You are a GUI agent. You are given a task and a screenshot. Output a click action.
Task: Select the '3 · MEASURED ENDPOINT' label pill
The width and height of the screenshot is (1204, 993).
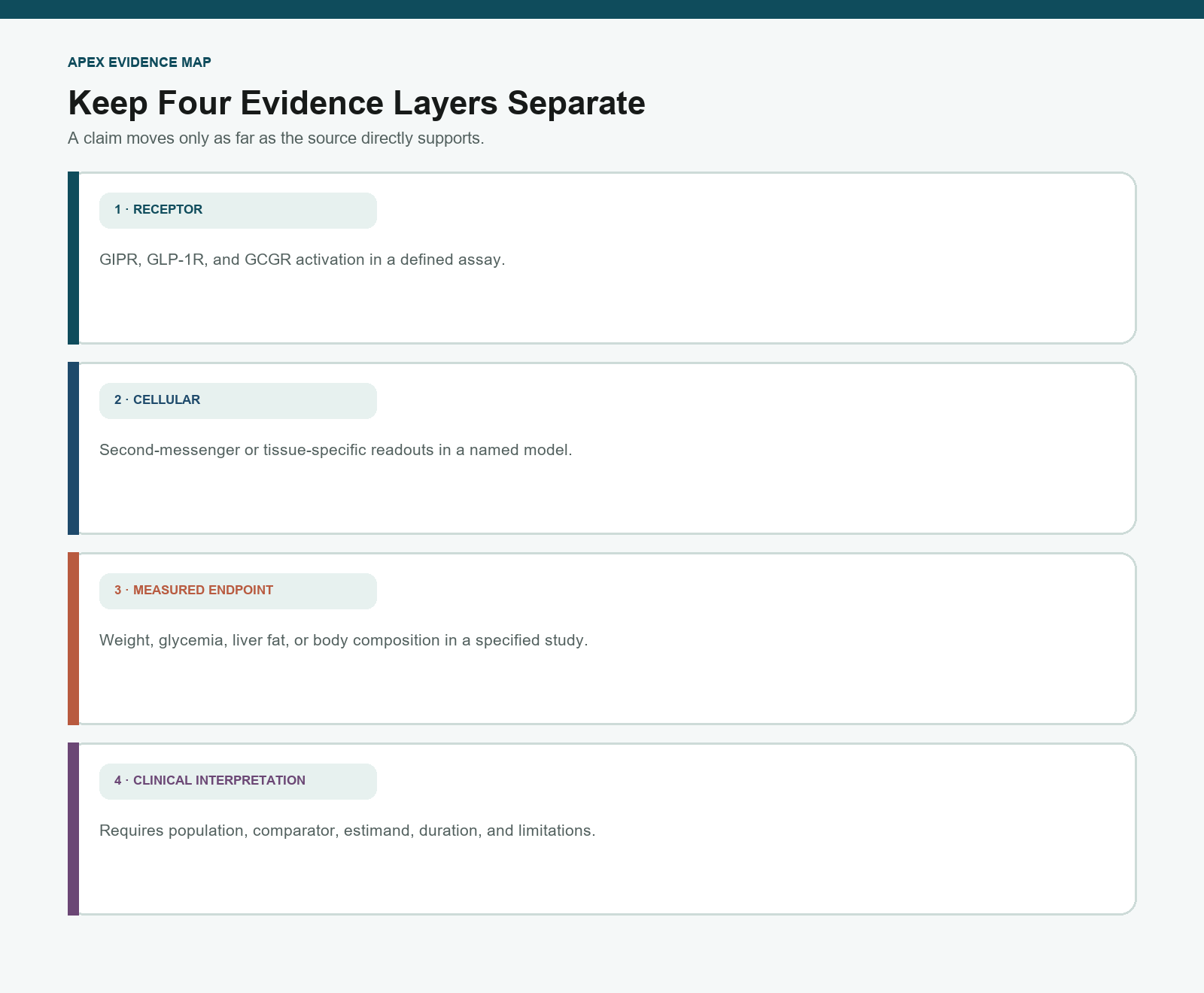tap(238, 591)
